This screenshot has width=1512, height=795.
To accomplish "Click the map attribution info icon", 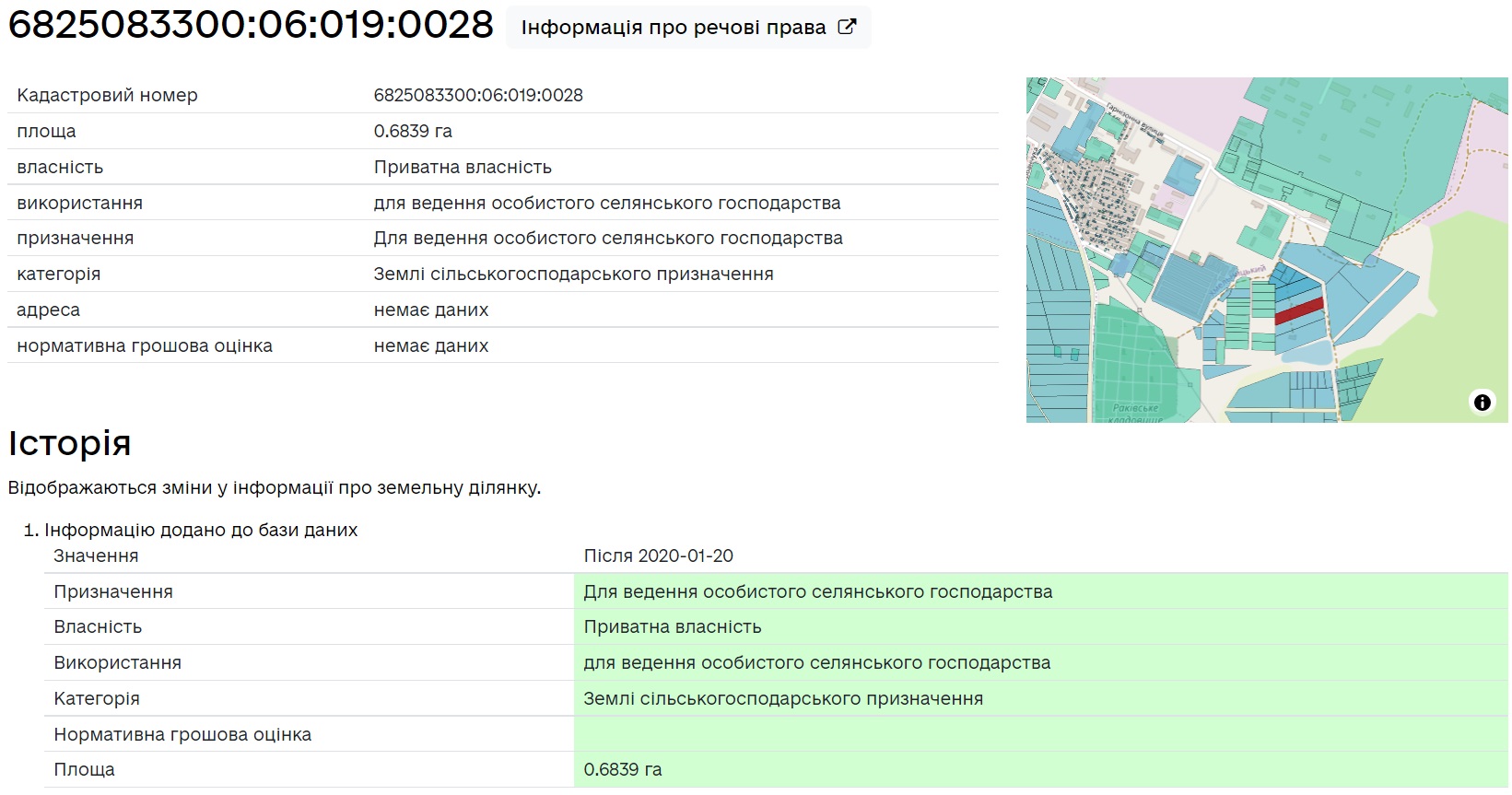I will coord(1482,403).
